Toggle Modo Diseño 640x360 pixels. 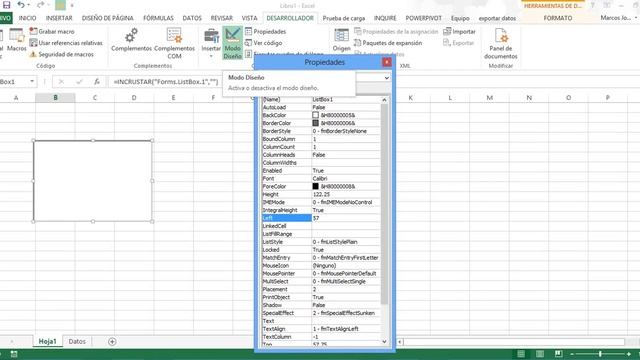pyautogui.click(x=232, y=43)
